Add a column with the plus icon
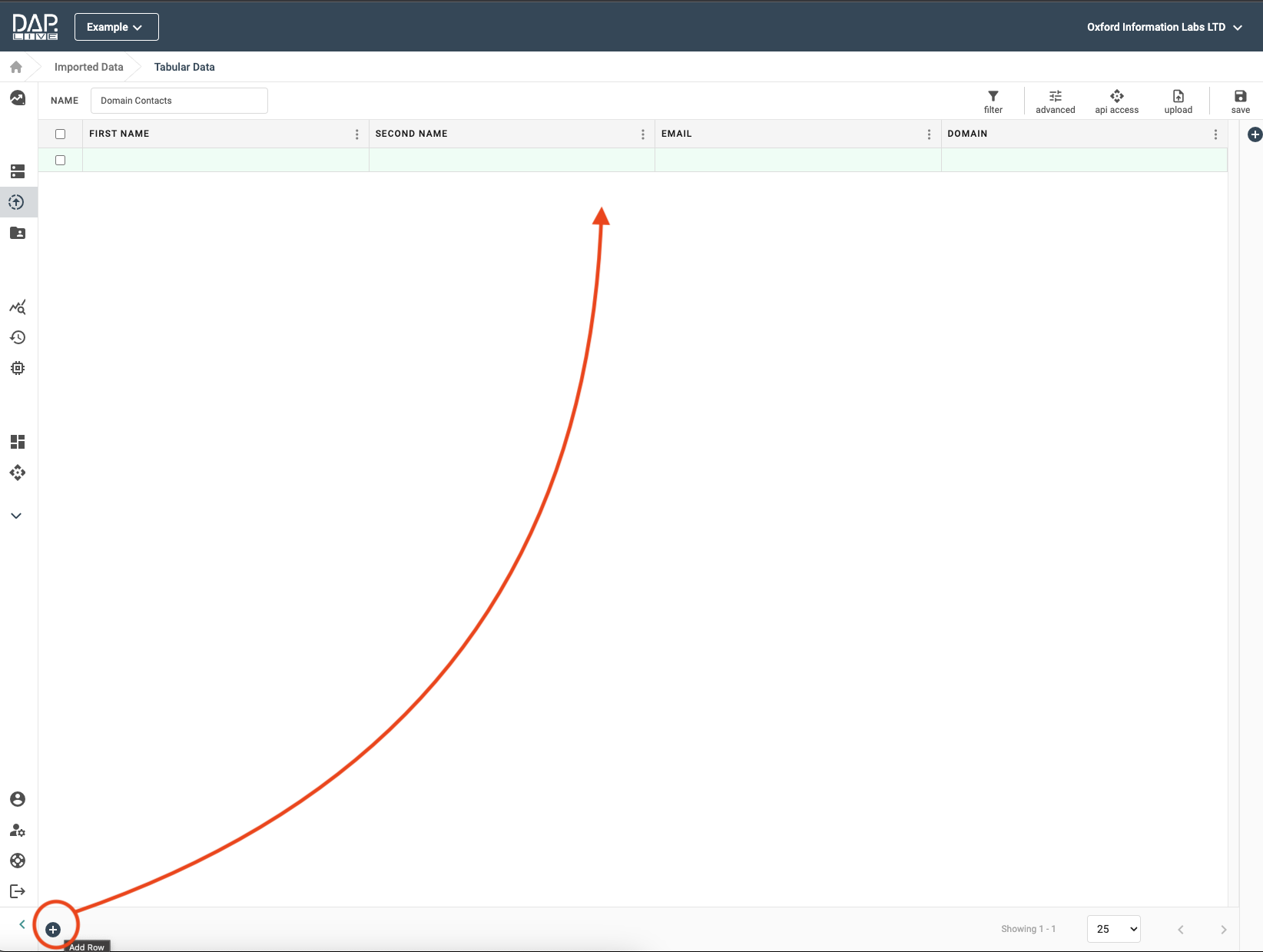The height and width of the screenshot is (952, 1263). pos(1255,134)
